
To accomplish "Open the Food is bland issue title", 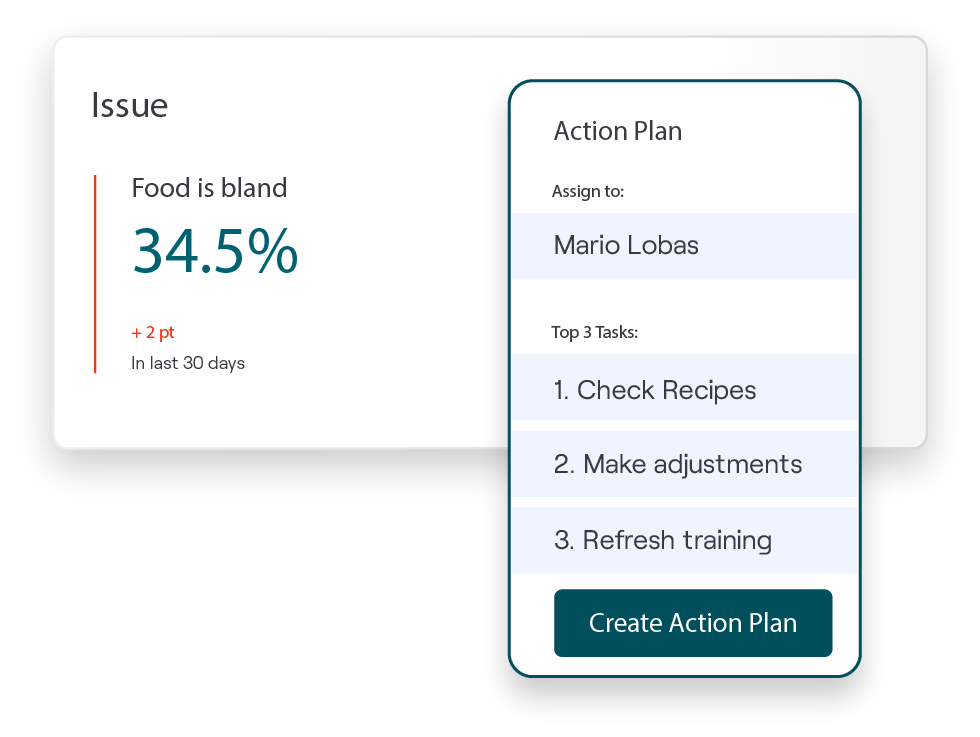I will pos(209,188).
